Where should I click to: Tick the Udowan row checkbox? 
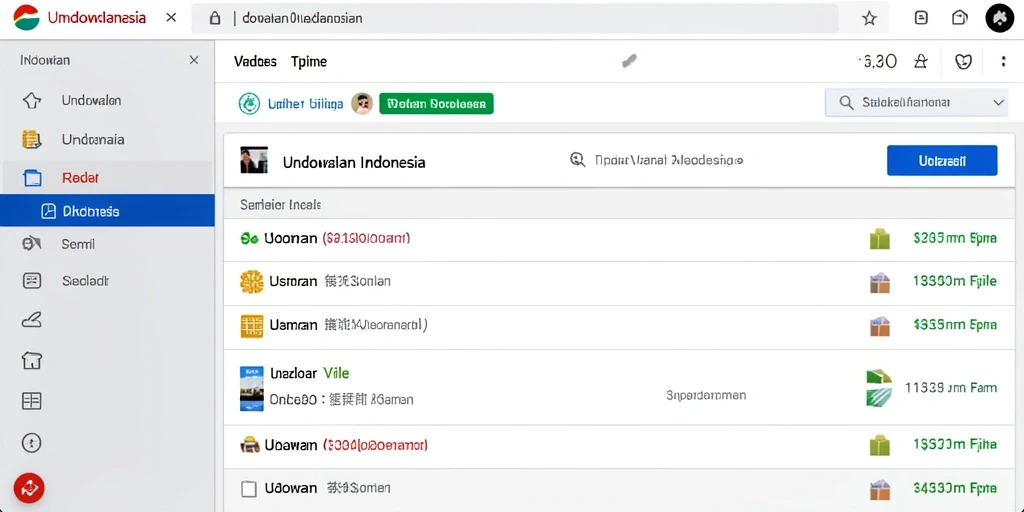(x=248, y=488)
